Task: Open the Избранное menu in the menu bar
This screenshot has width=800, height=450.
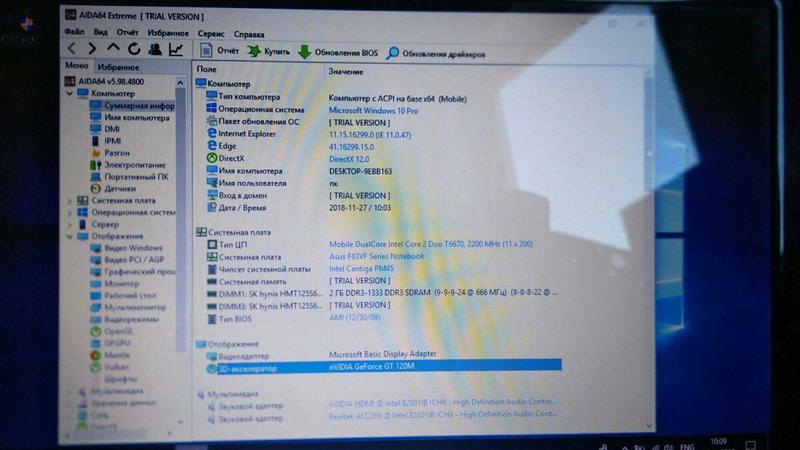Action: click(x=168, y=33)
